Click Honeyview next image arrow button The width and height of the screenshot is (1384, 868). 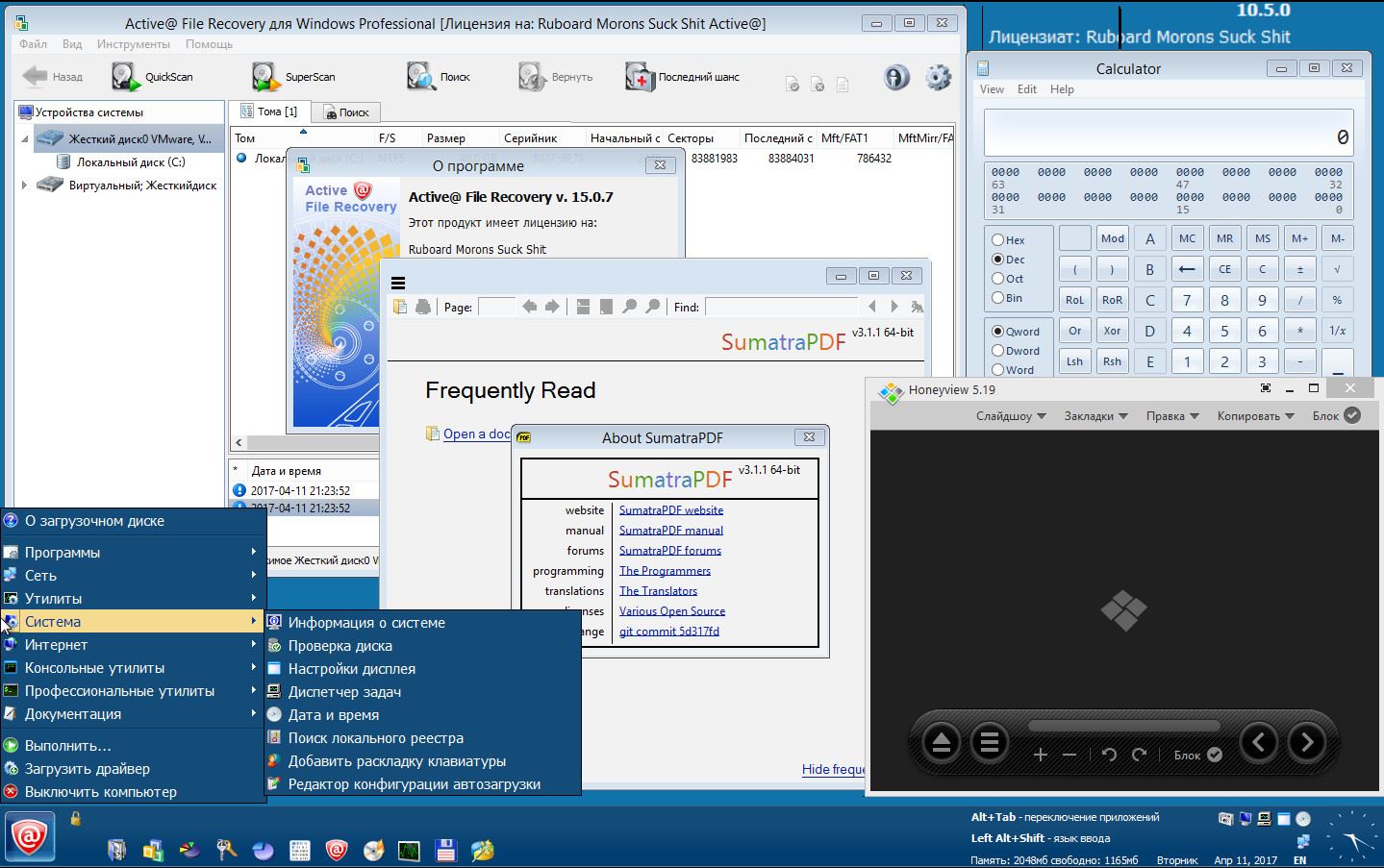1306,742
